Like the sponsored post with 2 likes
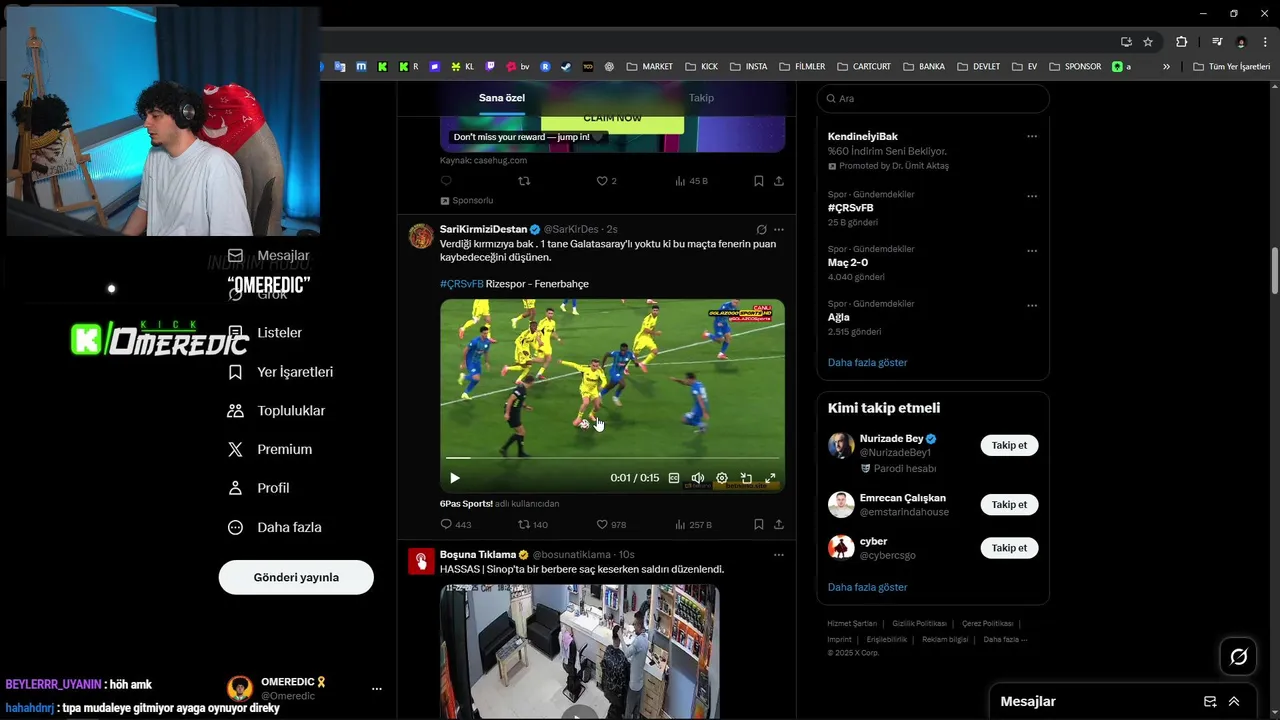The image size is (1280, 720). tap(607, 181)
